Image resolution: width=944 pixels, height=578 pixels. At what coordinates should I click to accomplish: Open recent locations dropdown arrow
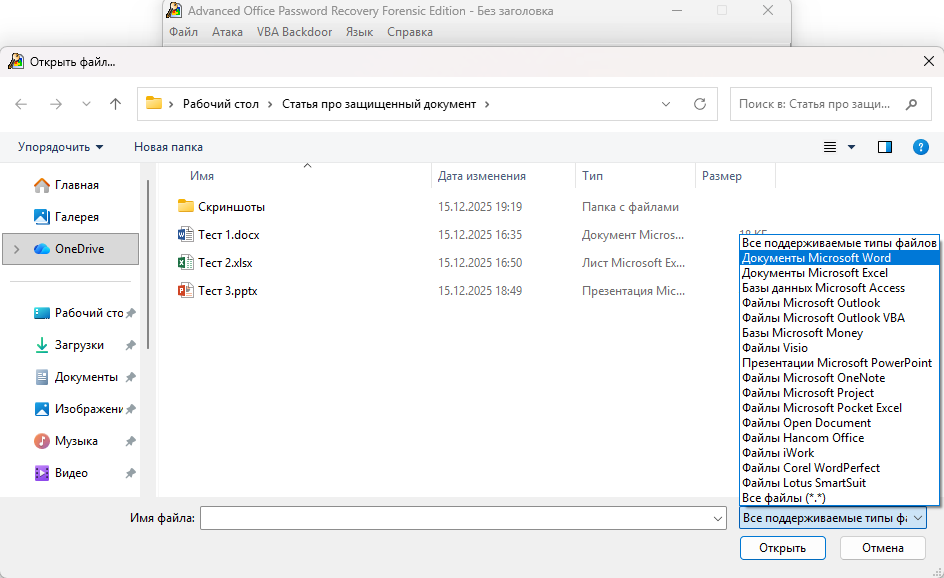(x=86, y=104)
